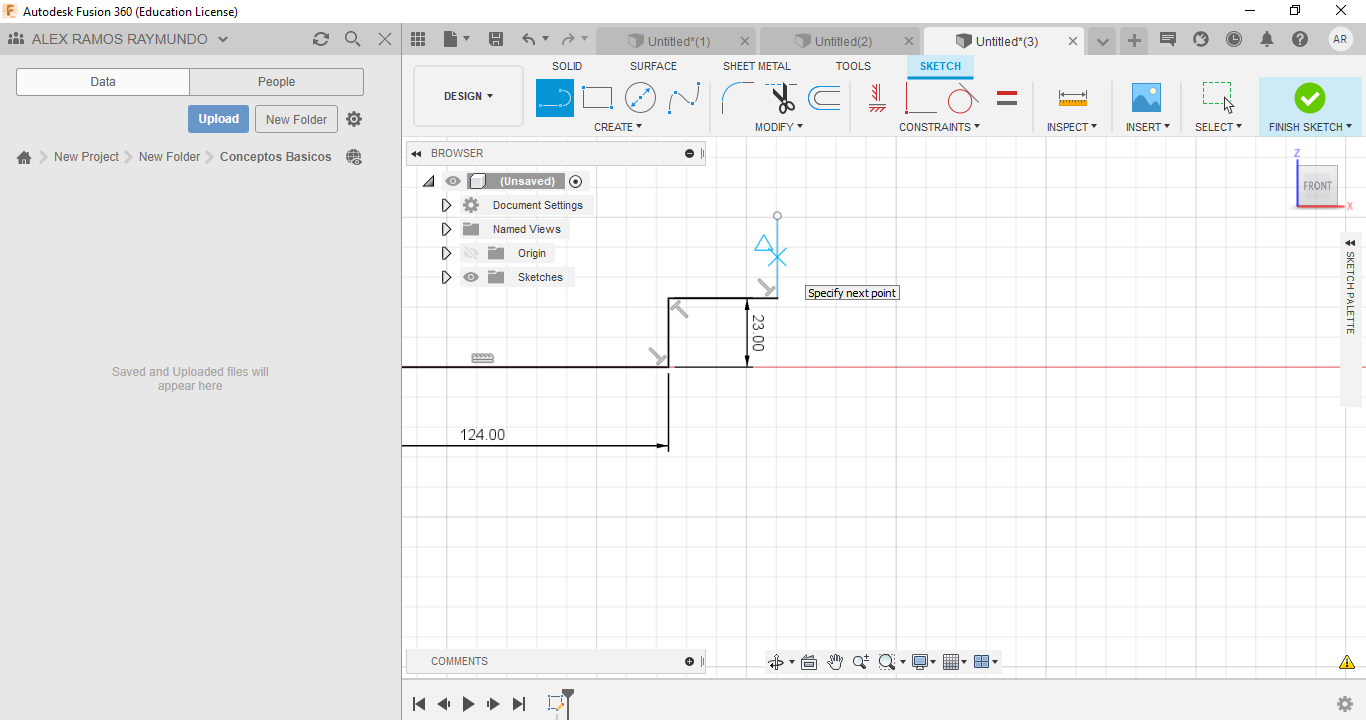The width and height of the screenshot is (1366, 720).
Task: Search in the data panel
Action: pos(352,39)
